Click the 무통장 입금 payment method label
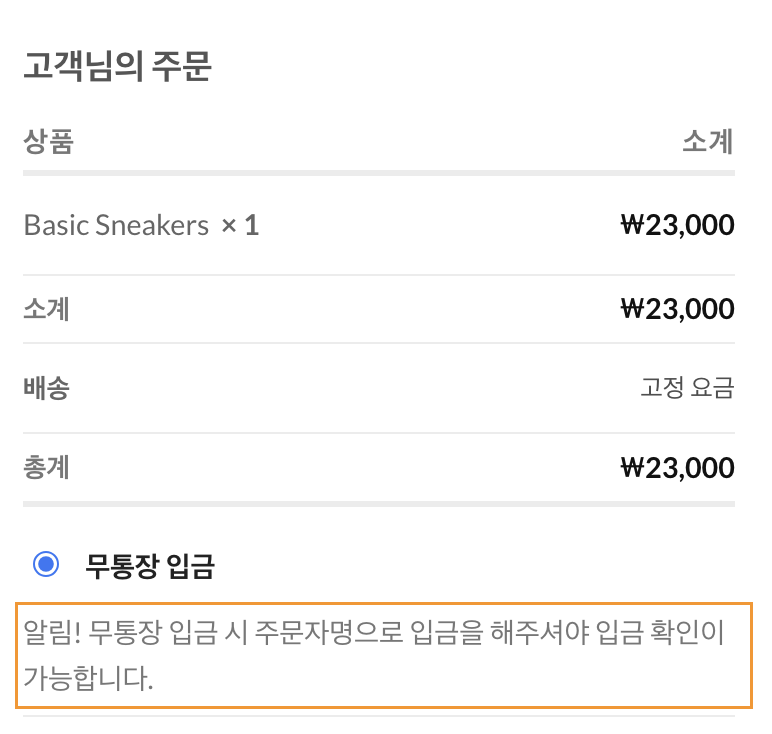Screen dimensions: 772x734 click(150, 566)
